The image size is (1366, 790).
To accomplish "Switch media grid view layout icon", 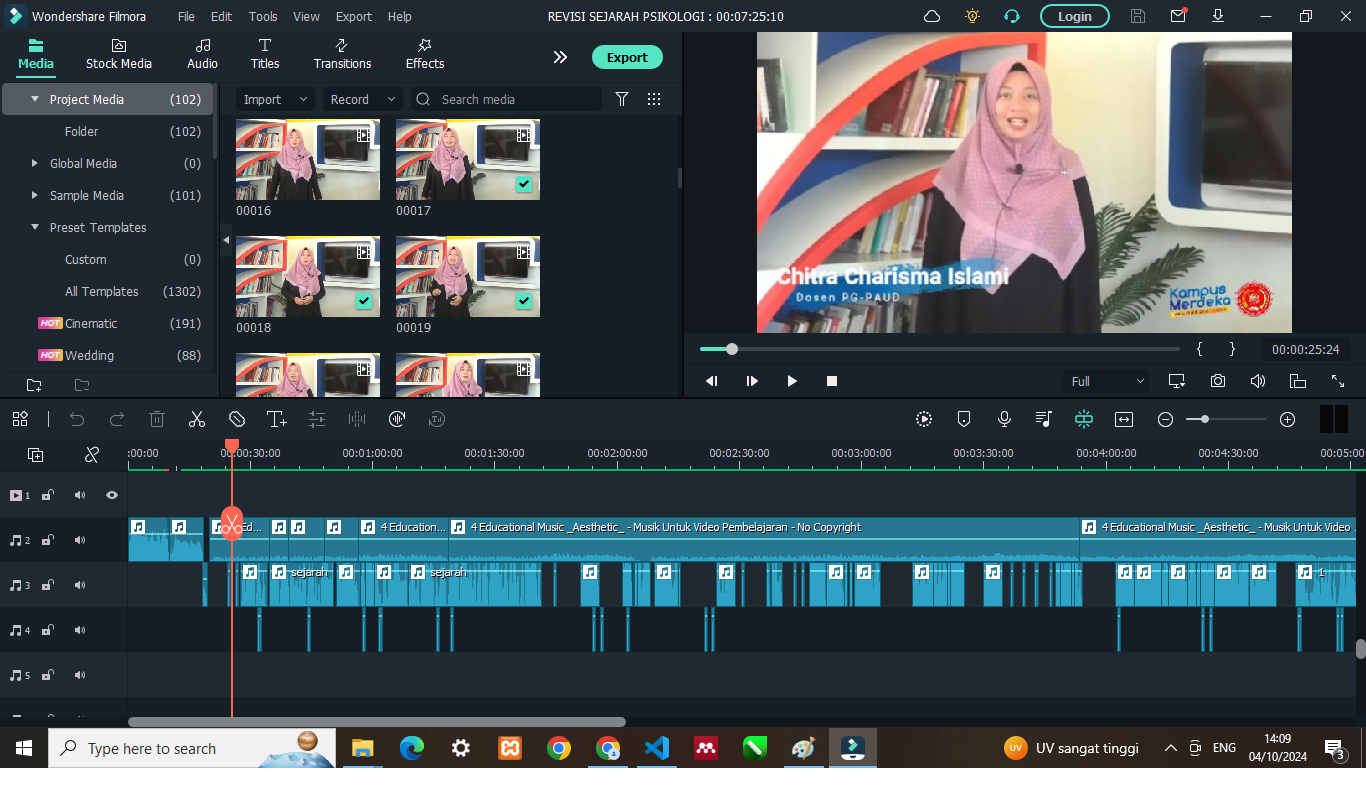I will 654,99.
